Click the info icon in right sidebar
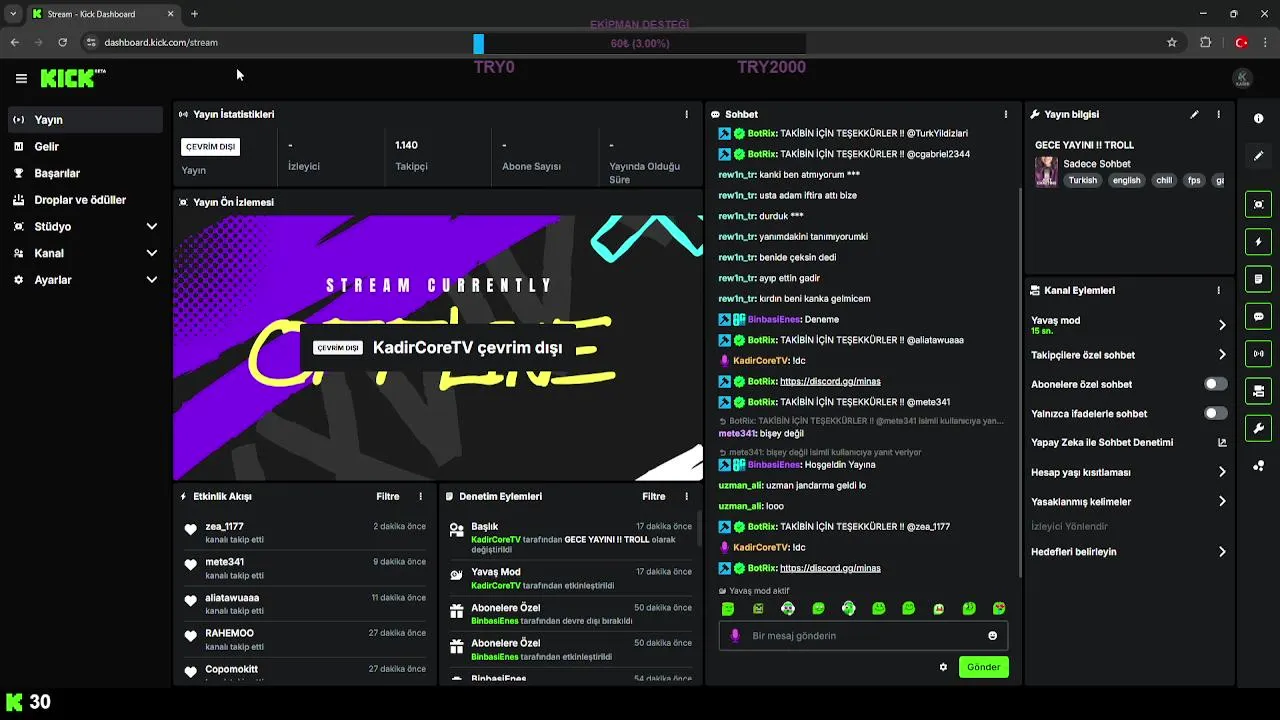Screen dimensions: 1280x720 coord(1258,119)
